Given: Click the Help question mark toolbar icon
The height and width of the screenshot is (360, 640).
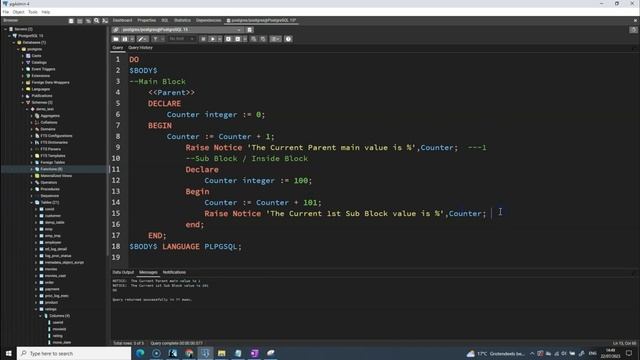Looking at the screenshot, I should [289, 39].
